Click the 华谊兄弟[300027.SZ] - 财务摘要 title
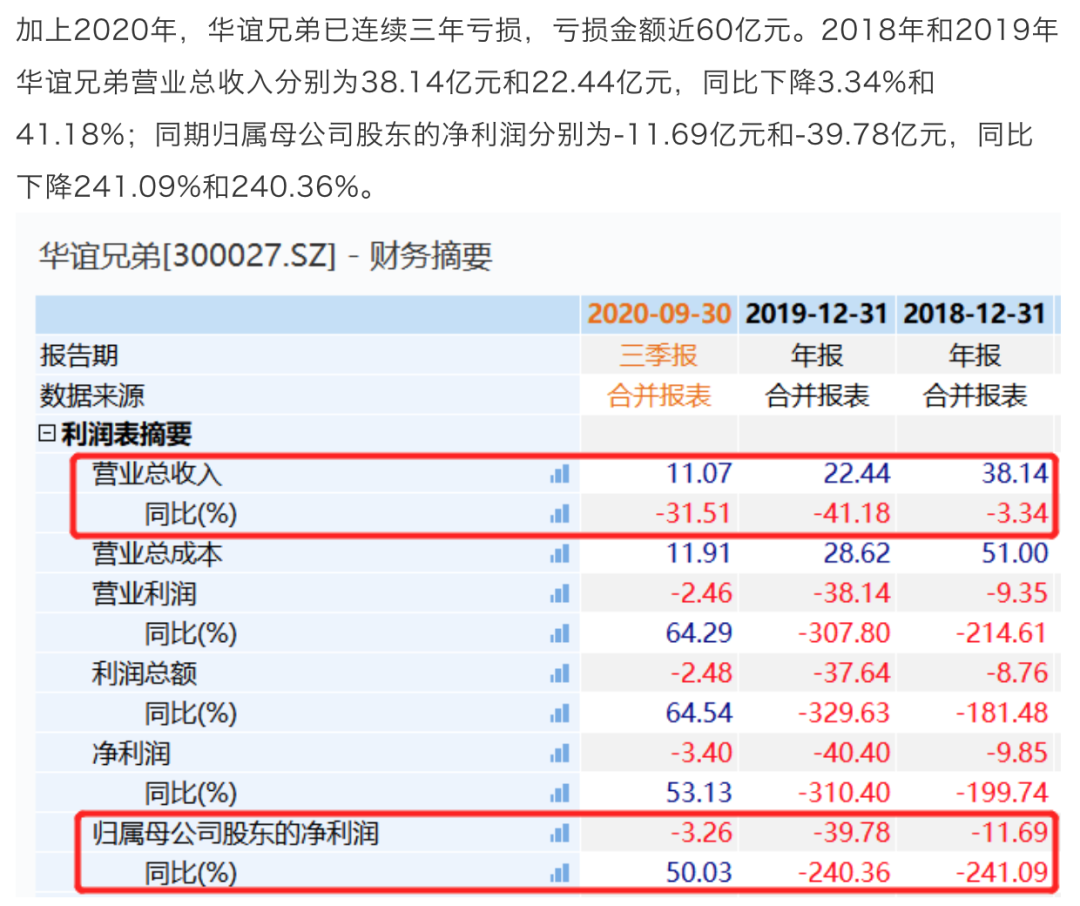The height and width of the screenshot is (906, 1080). [265, 256]
